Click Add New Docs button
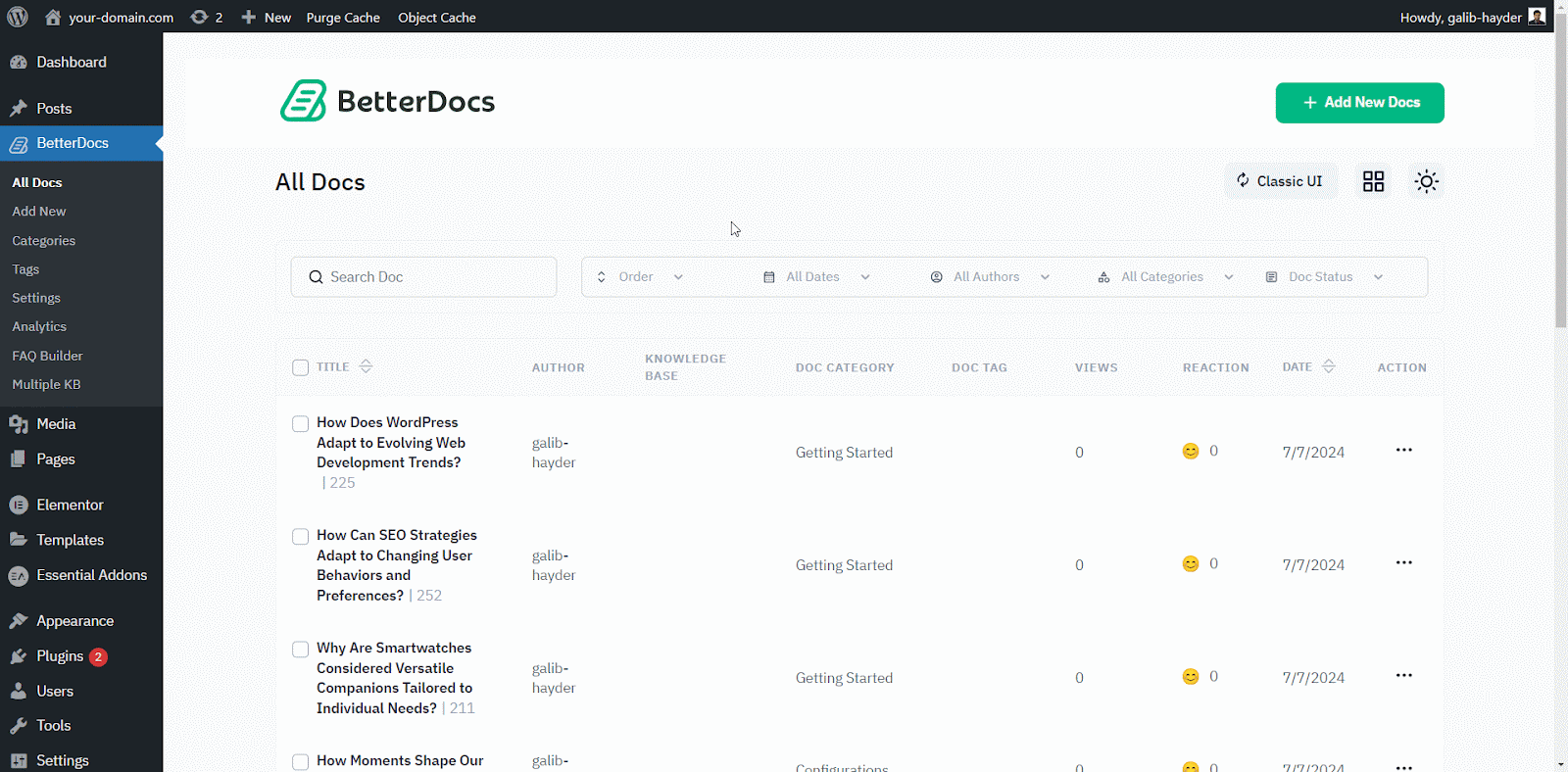This screenshot has height=772, width=1568. click(1359, 103)
